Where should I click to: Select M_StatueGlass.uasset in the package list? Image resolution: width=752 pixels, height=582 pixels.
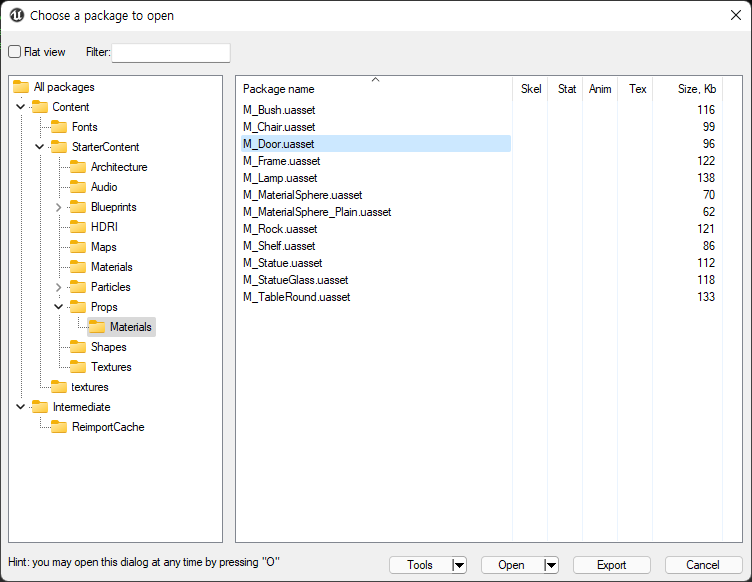pos(295,280)
